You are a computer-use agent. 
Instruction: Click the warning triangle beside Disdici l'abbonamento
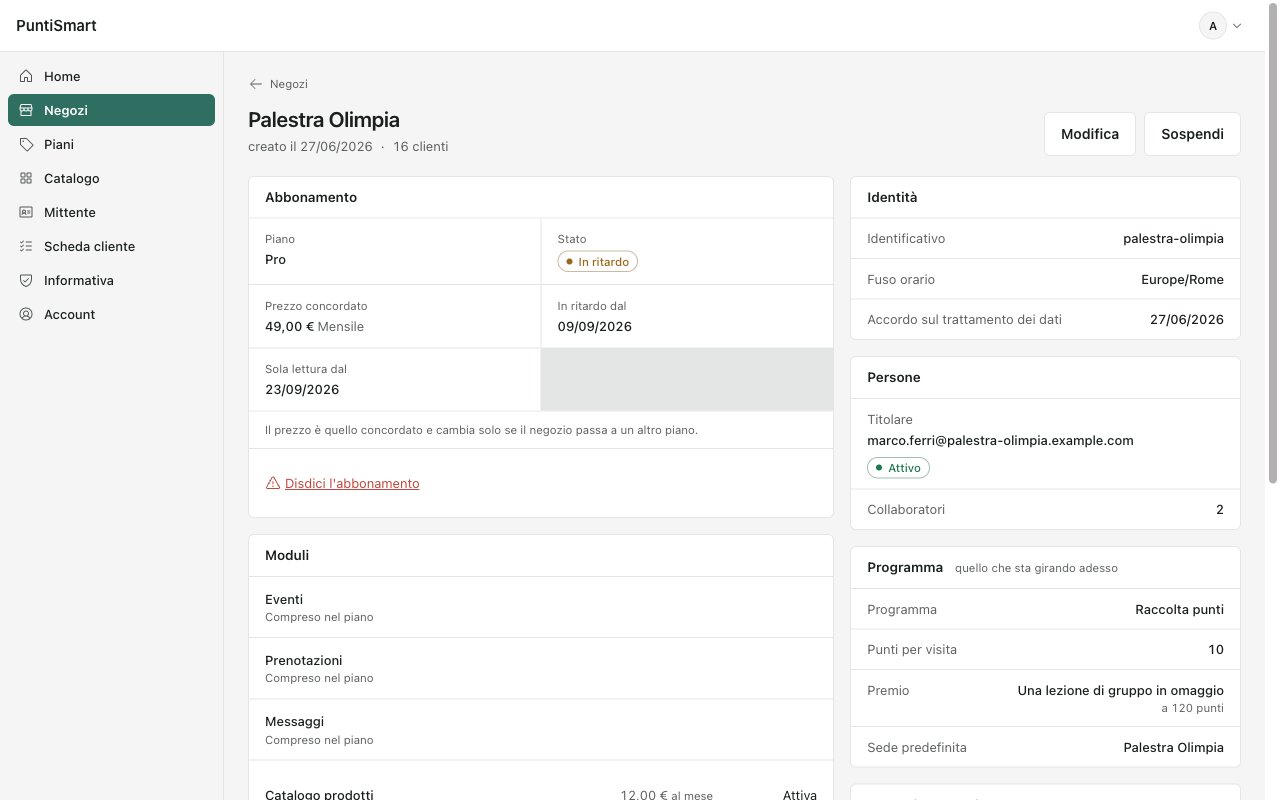[x=273, y=483]
